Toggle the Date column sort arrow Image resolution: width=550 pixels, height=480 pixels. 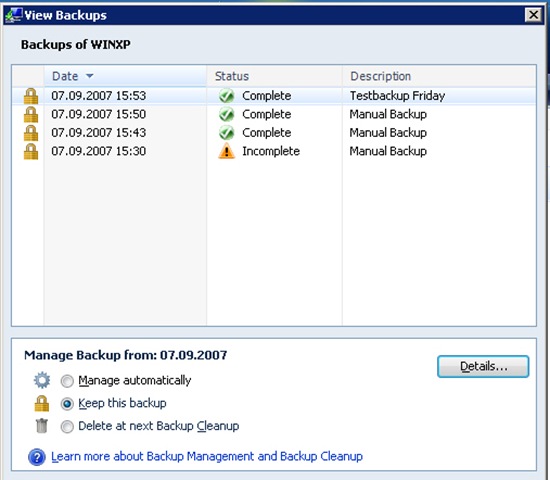pos(90,76)
